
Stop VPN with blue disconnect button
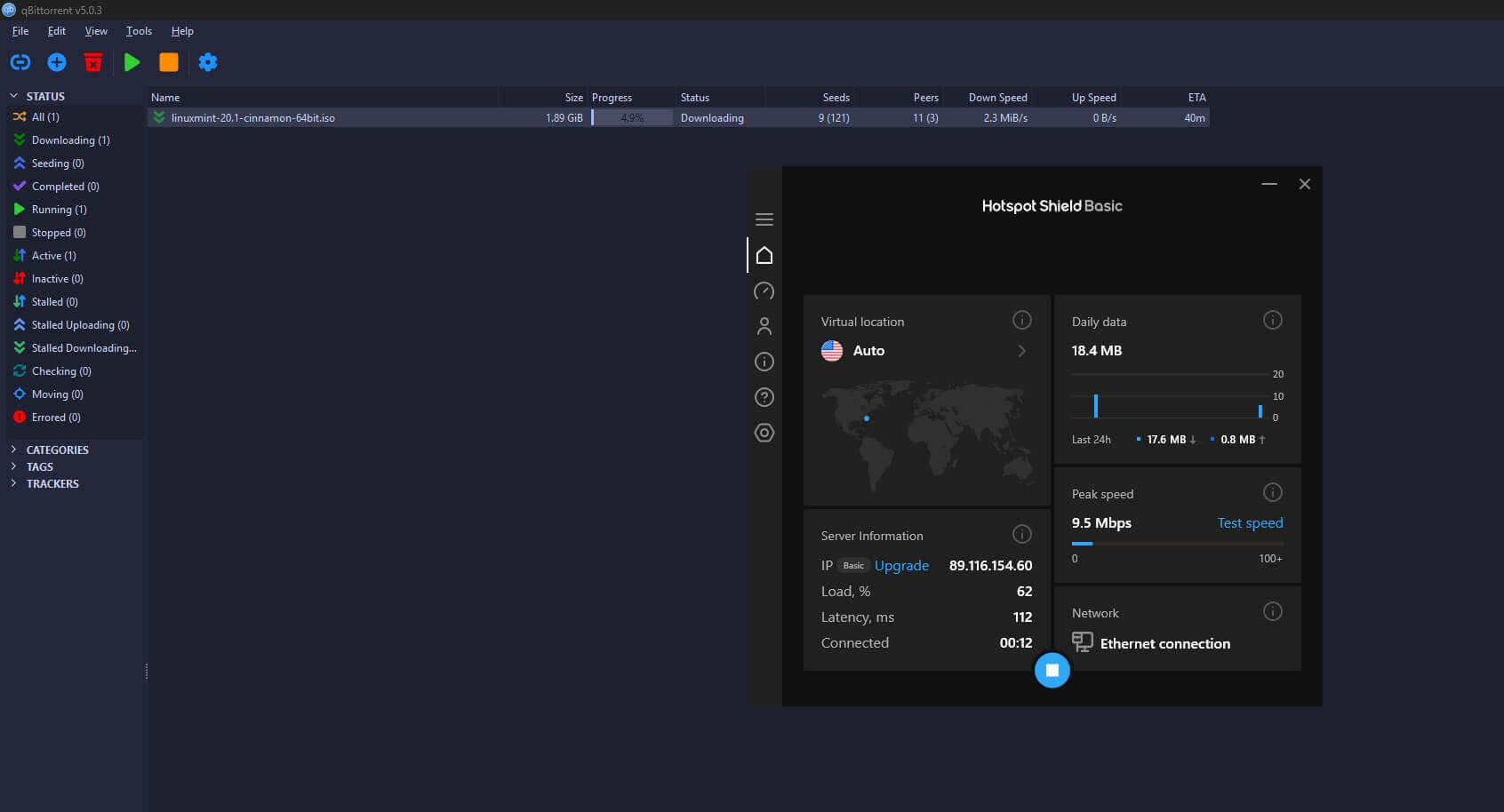pos(1052,671)
